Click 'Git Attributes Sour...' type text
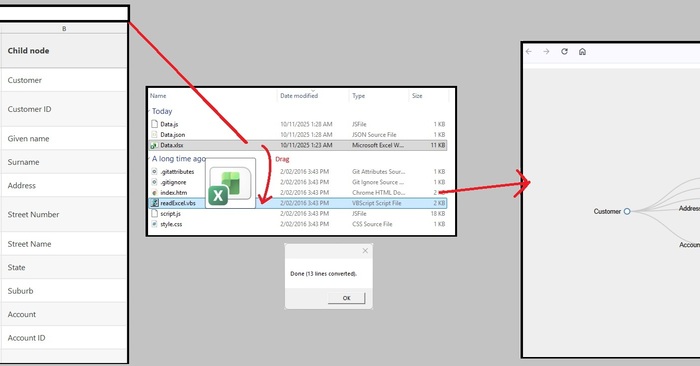This screenshot has height=366, width=700. [x=379, y=172]
